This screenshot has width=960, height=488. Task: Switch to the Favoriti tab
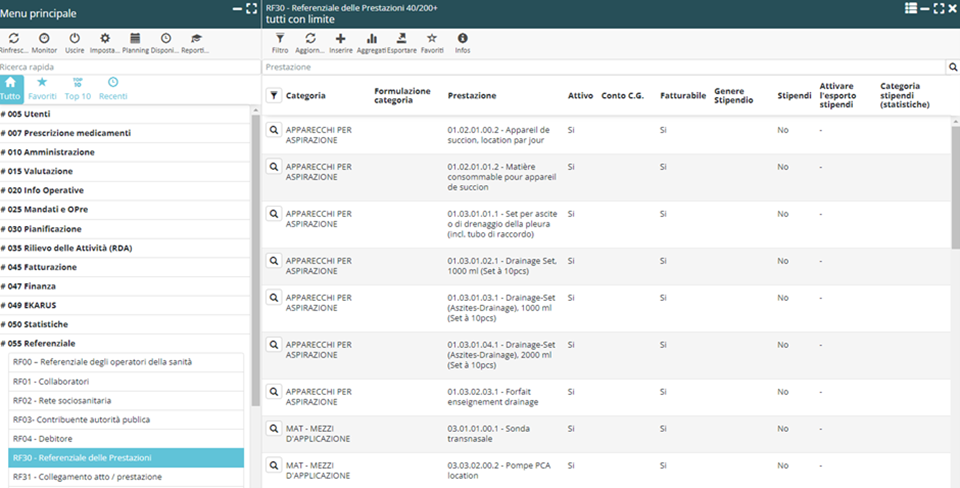click(x=42, y=88)
